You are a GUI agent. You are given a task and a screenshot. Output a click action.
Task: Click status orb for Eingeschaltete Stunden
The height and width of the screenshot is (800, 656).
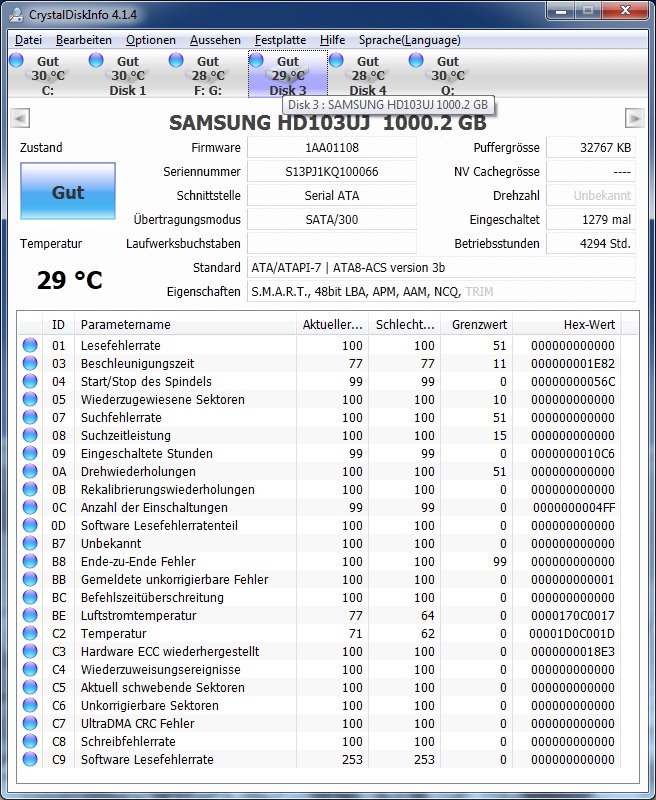point(30,453)
